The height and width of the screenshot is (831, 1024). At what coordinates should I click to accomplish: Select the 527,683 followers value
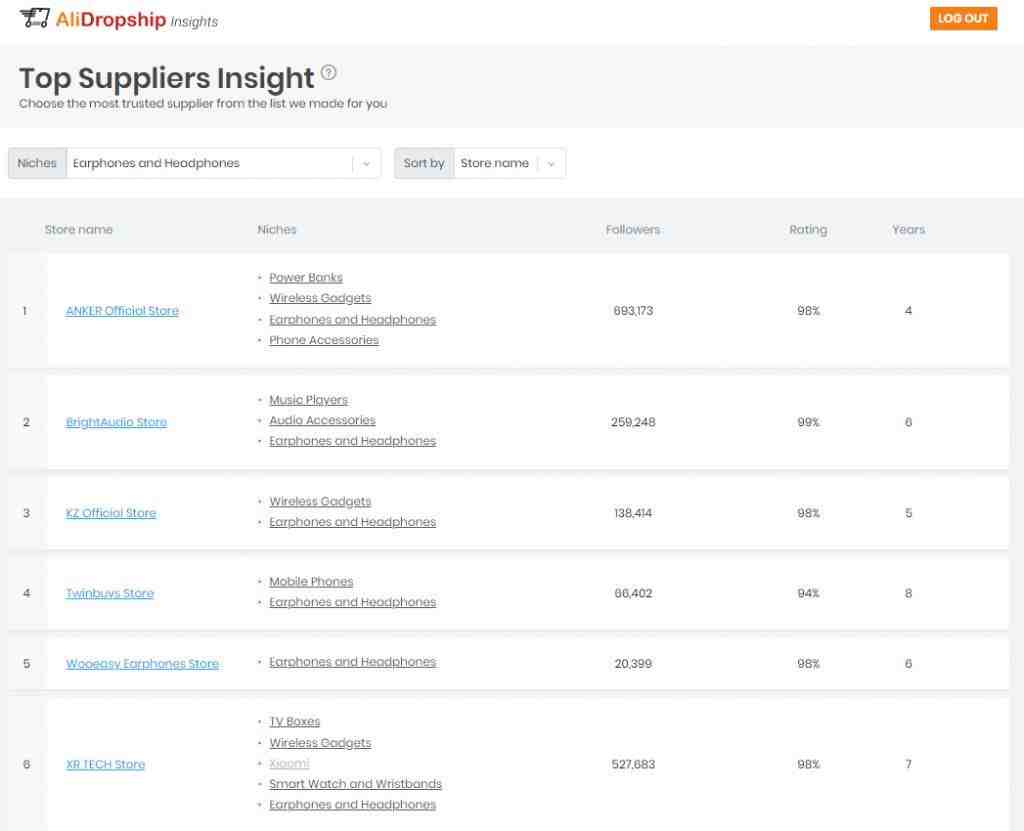pos(633,764)
